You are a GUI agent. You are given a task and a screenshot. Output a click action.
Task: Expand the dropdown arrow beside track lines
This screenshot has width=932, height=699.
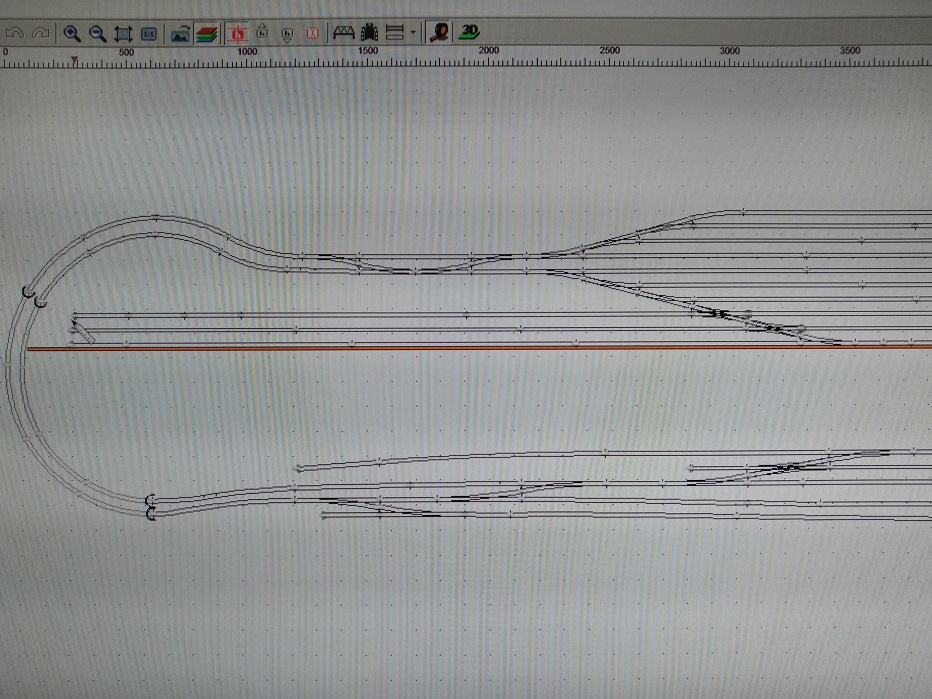412,33
